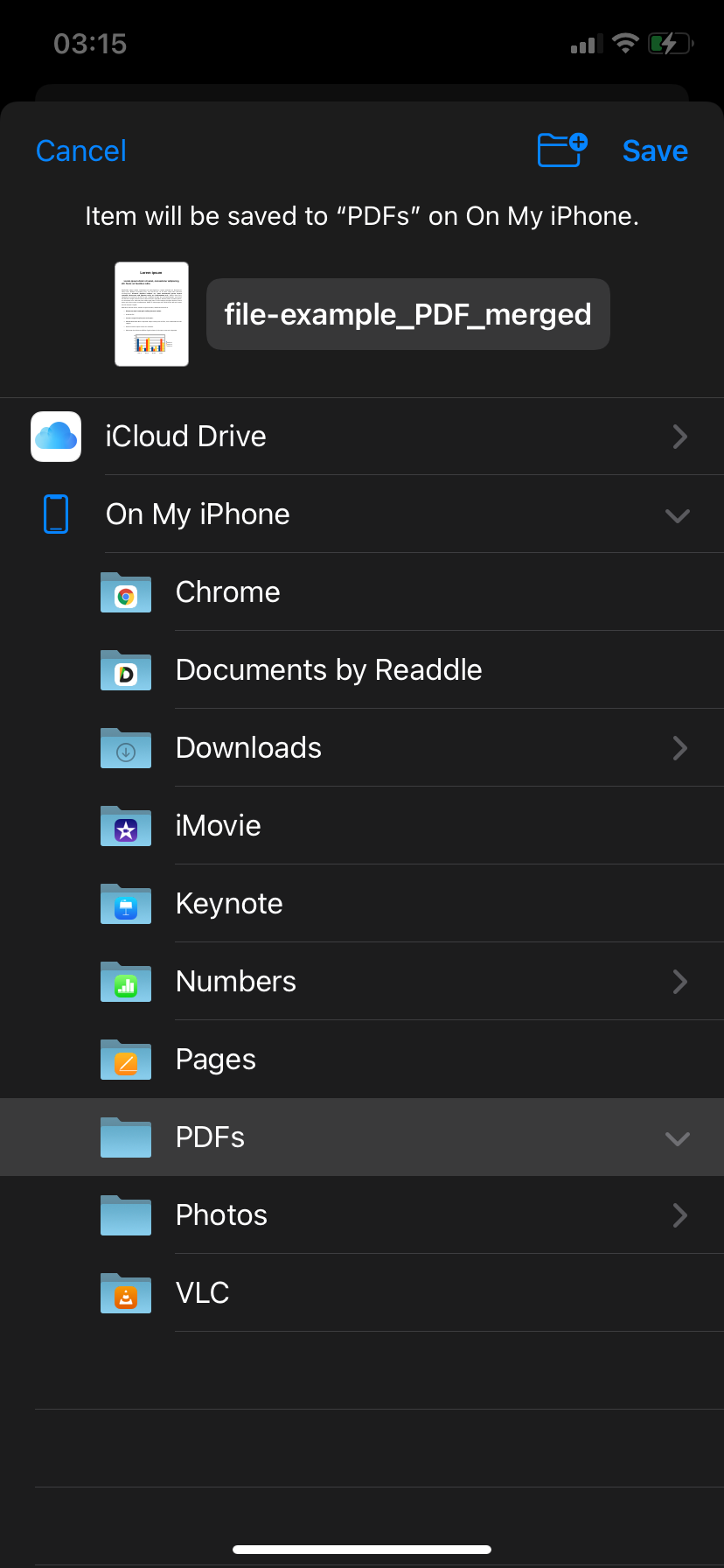The image size is (724, 1568).
Task: Tap the Keynote folder icon
Action: click(x=126, y=904)
